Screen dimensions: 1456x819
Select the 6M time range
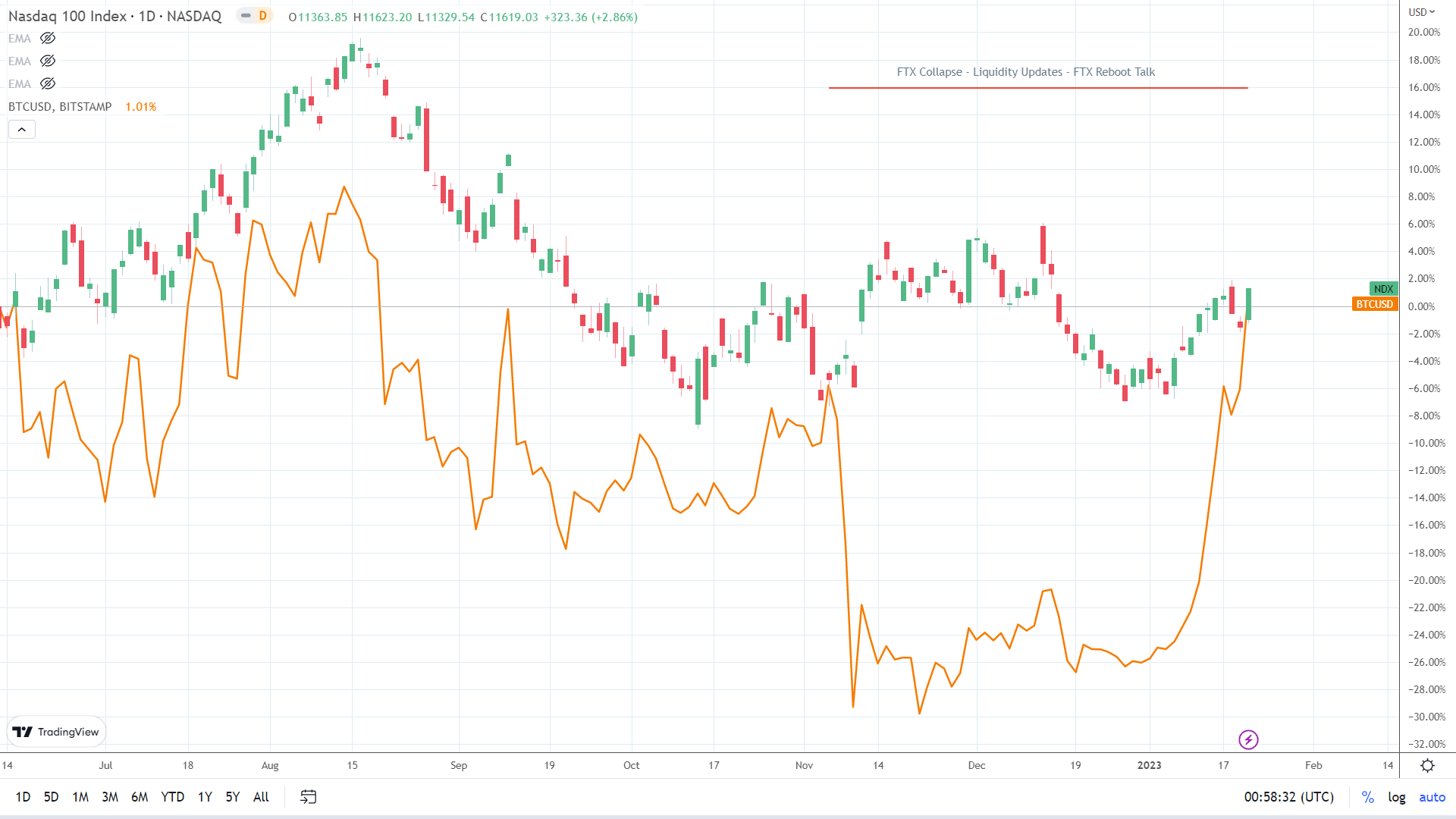point(140,797)
